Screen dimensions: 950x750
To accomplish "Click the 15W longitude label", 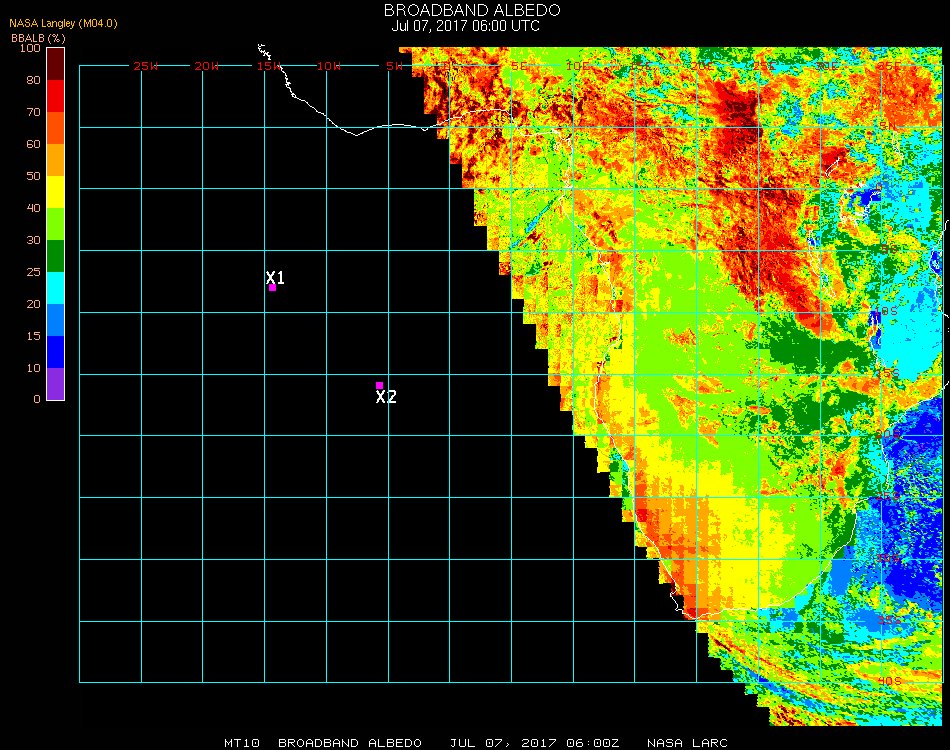I will click(269, 66).
